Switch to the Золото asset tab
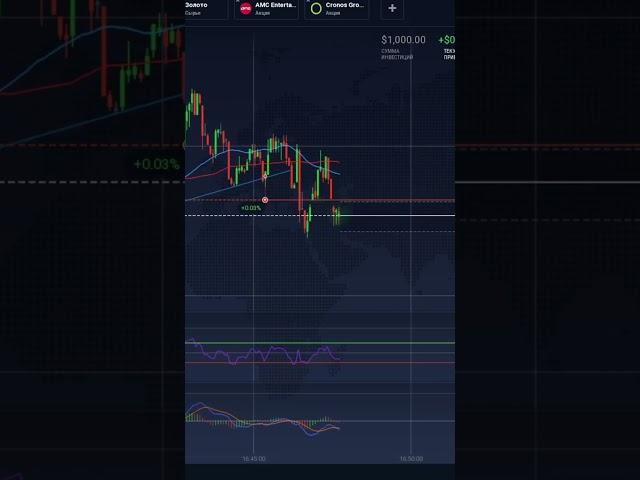Viewport: 640px width, 480px height. 196,8
